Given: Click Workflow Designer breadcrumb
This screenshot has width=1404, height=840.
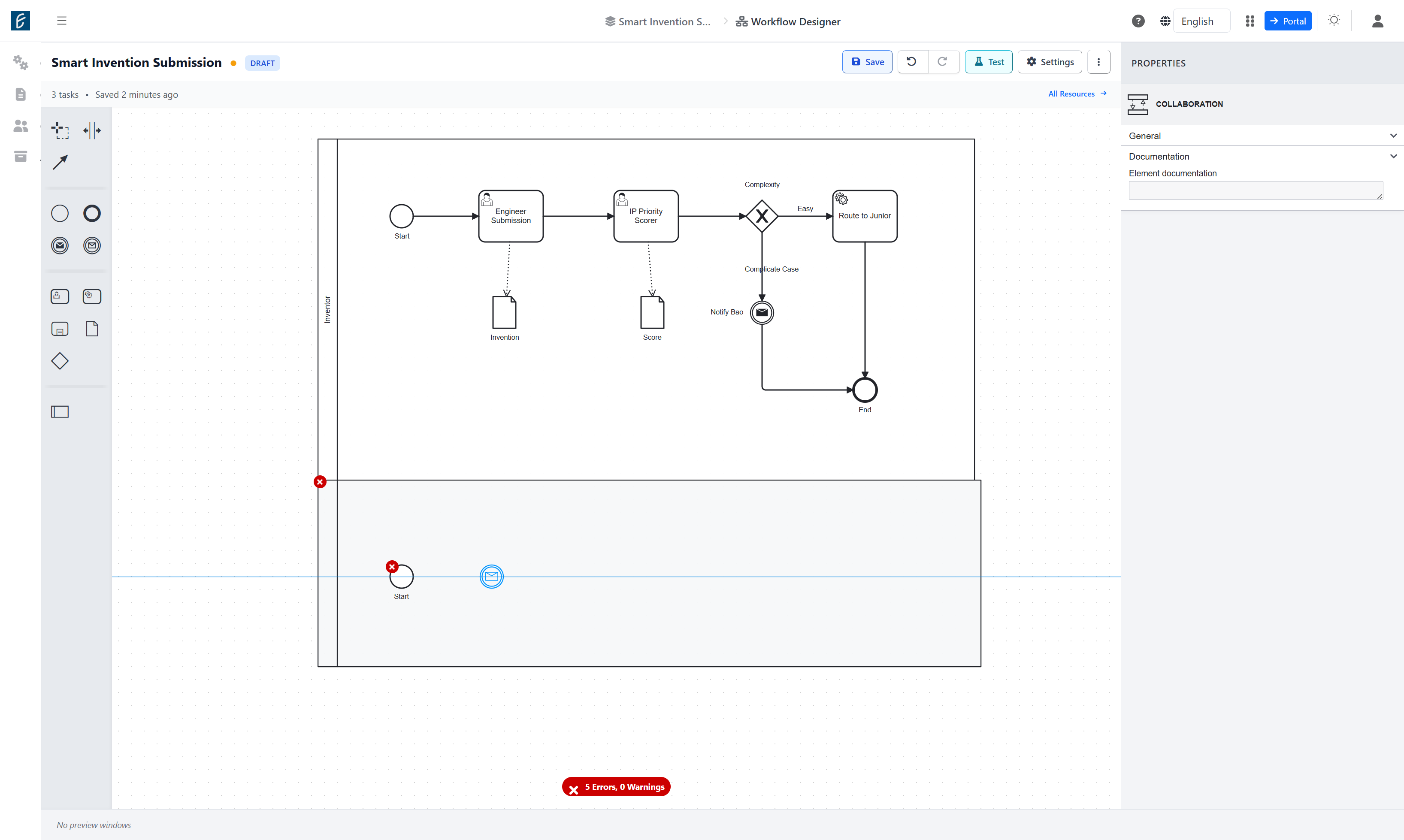Looking at the screenshot, I should pos(787,21).
